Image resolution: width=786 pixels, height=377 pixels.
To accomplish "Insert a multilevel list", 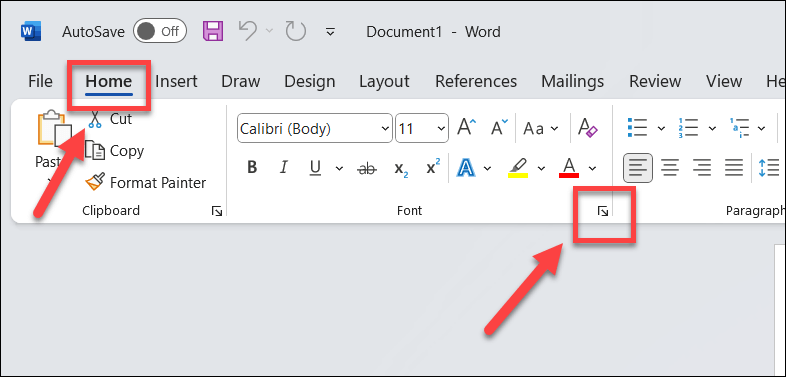I will coord(740,128).
